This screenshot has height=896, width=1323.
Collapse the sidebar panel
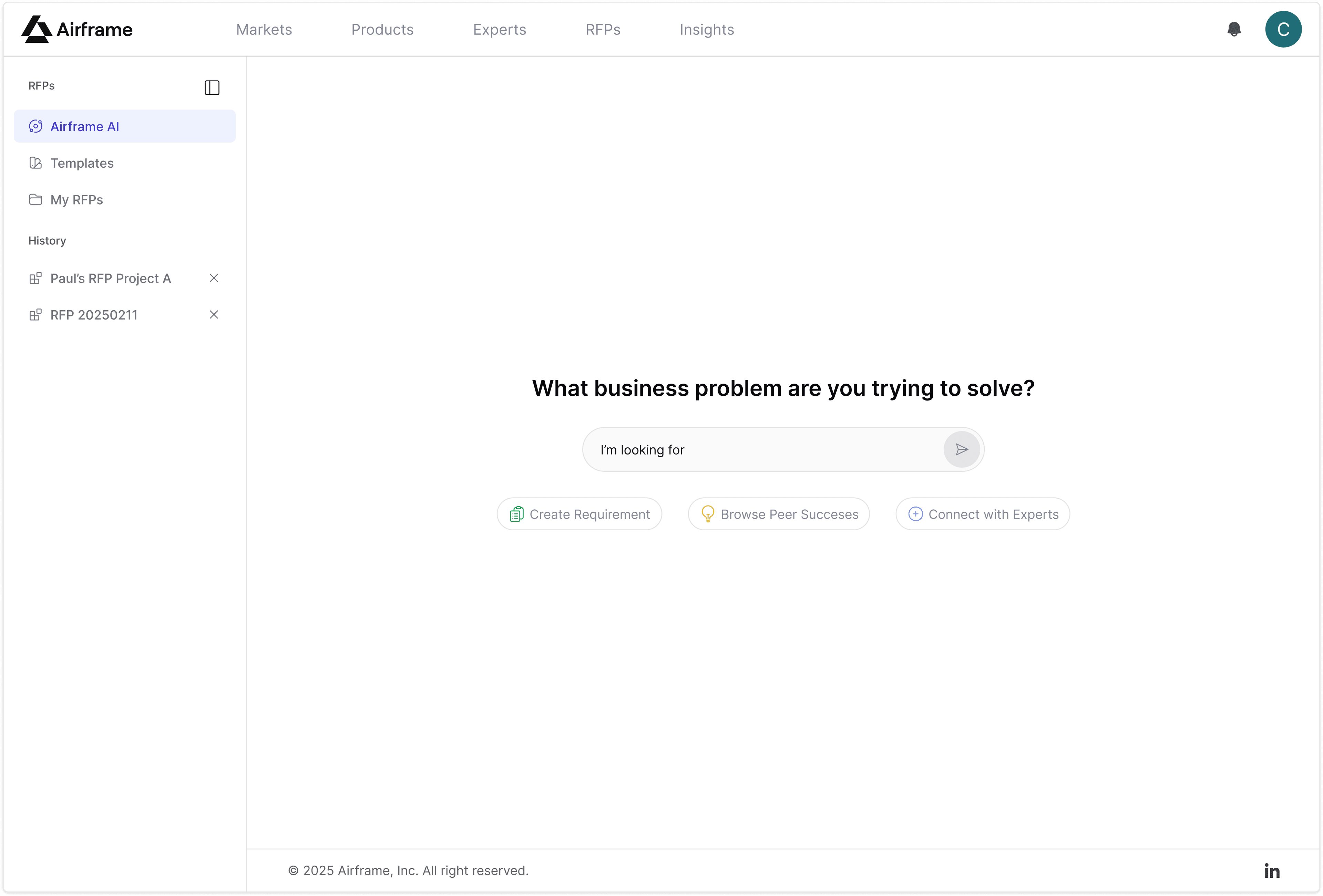tap(212, 87)
